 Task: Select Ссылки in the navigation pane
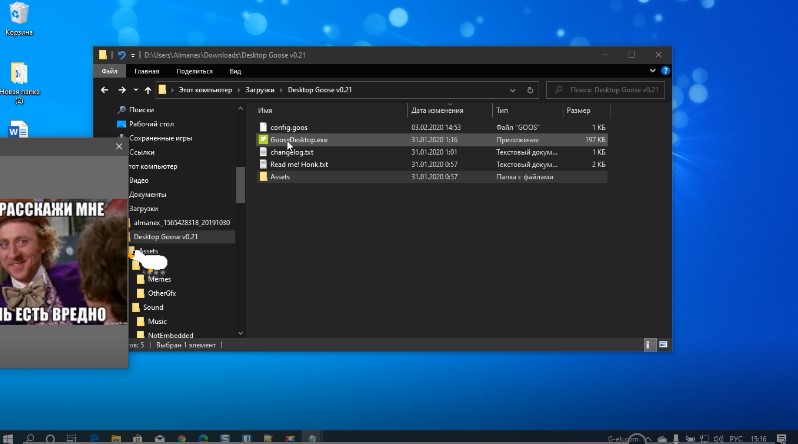click(x=141, y=152)
